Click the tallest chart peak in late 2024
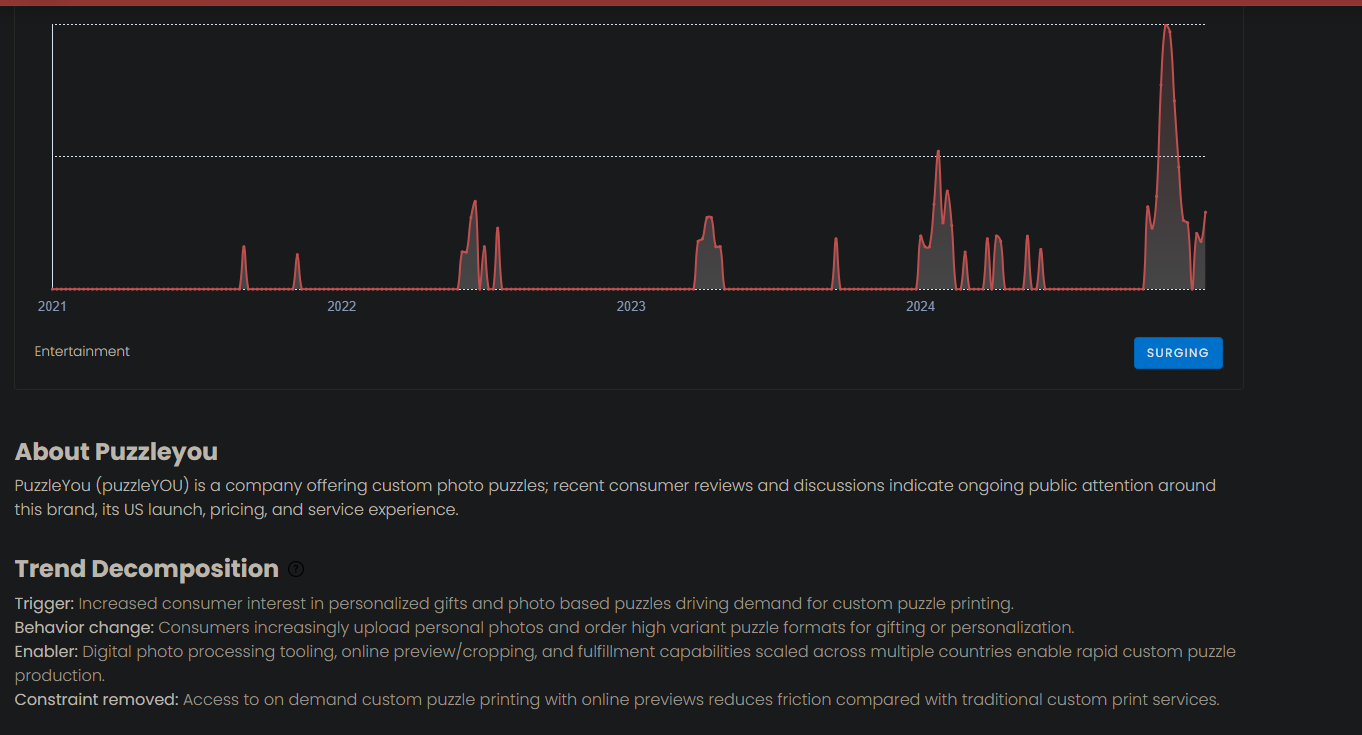This screenshot has height=735, width=1362. [x=1167, y=28]
